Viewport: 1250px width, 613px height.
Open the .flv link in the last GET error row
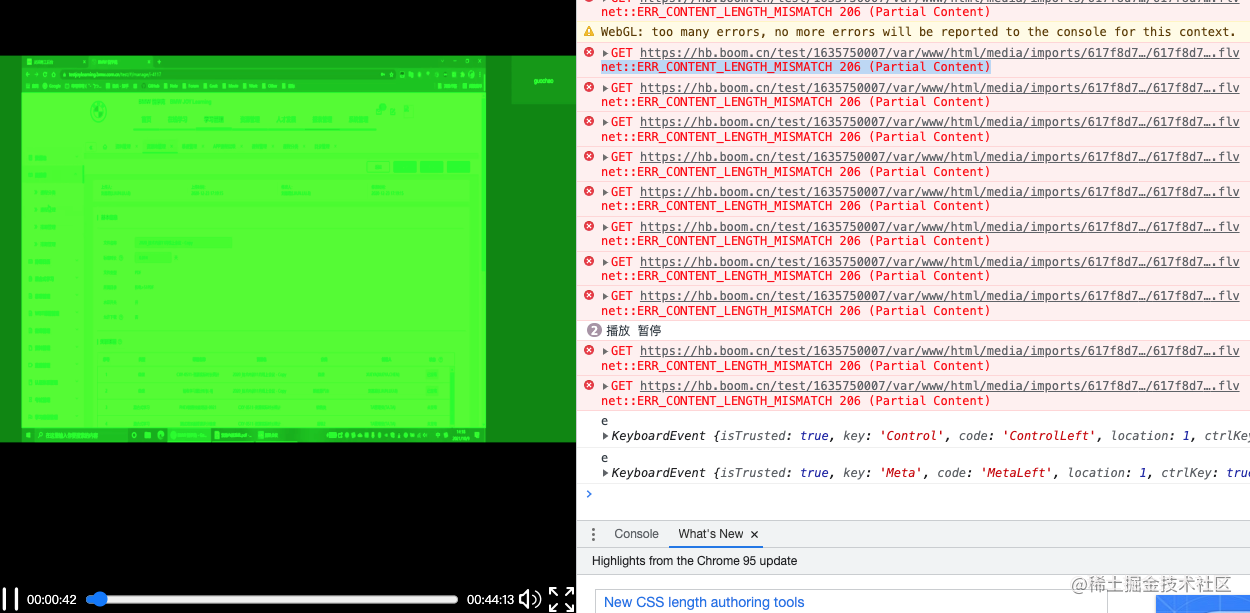click(x=939, y=386)
